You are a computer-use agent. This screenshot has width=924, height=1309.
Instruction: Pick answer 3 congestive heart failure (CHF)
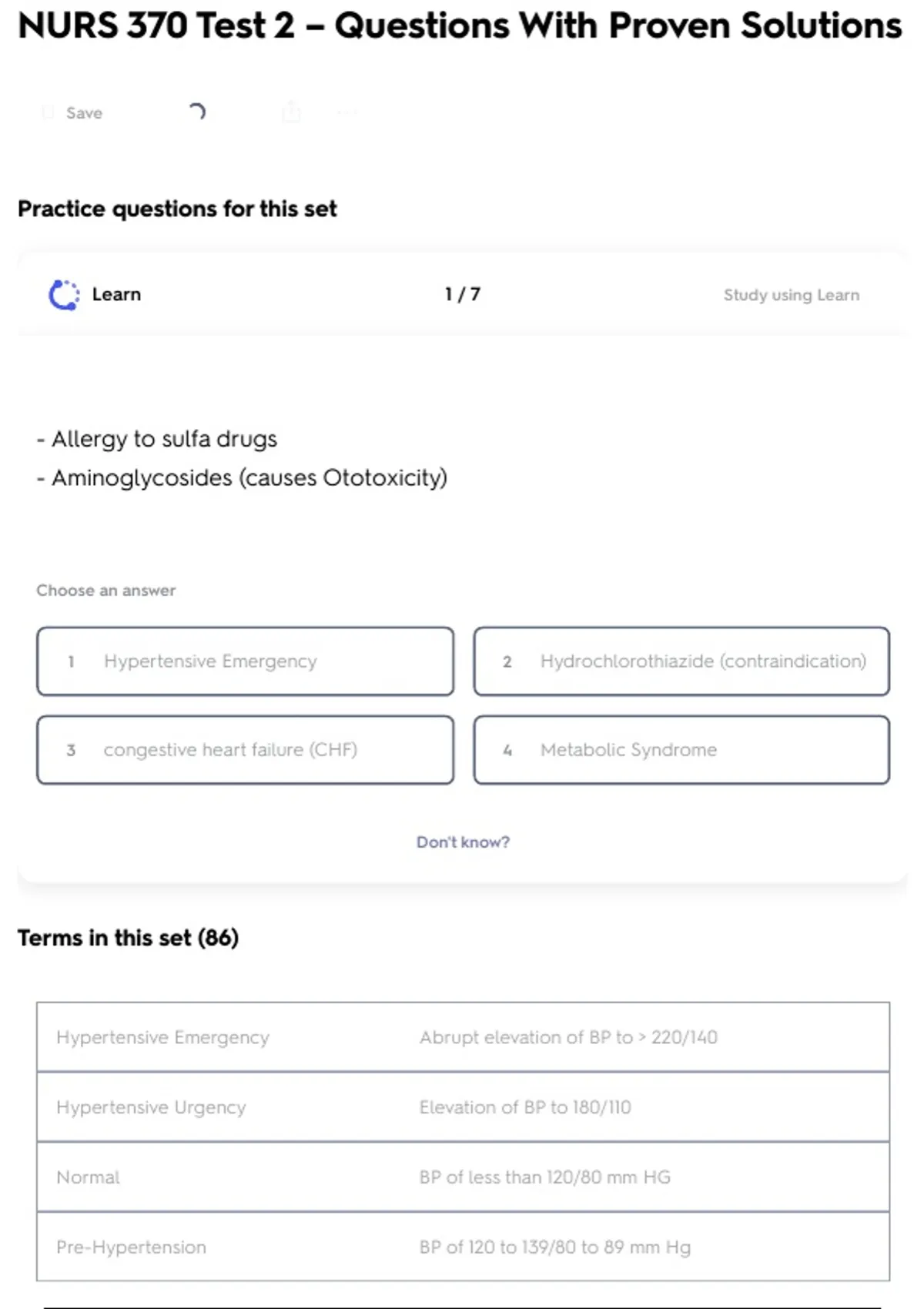[245, 750]
